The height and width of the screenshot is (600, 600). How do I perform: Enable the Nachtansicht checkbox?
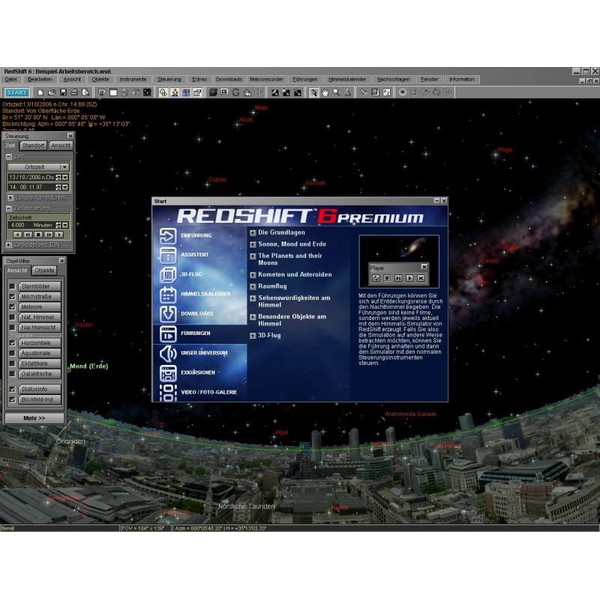click(x=12, y=328)
